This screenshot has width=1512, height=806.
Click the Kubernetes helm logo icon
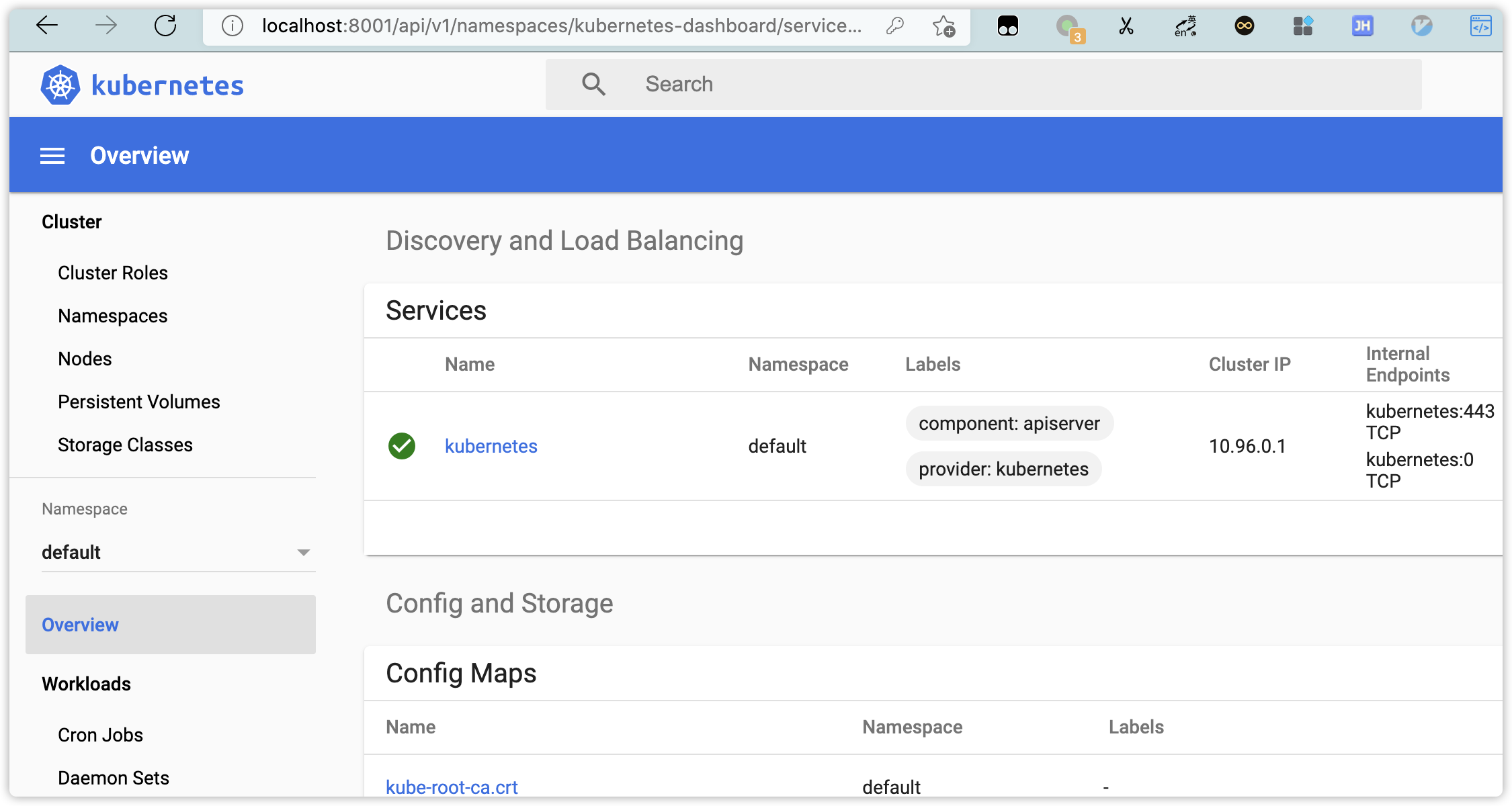pyautogui.click(x=60, y=85)
